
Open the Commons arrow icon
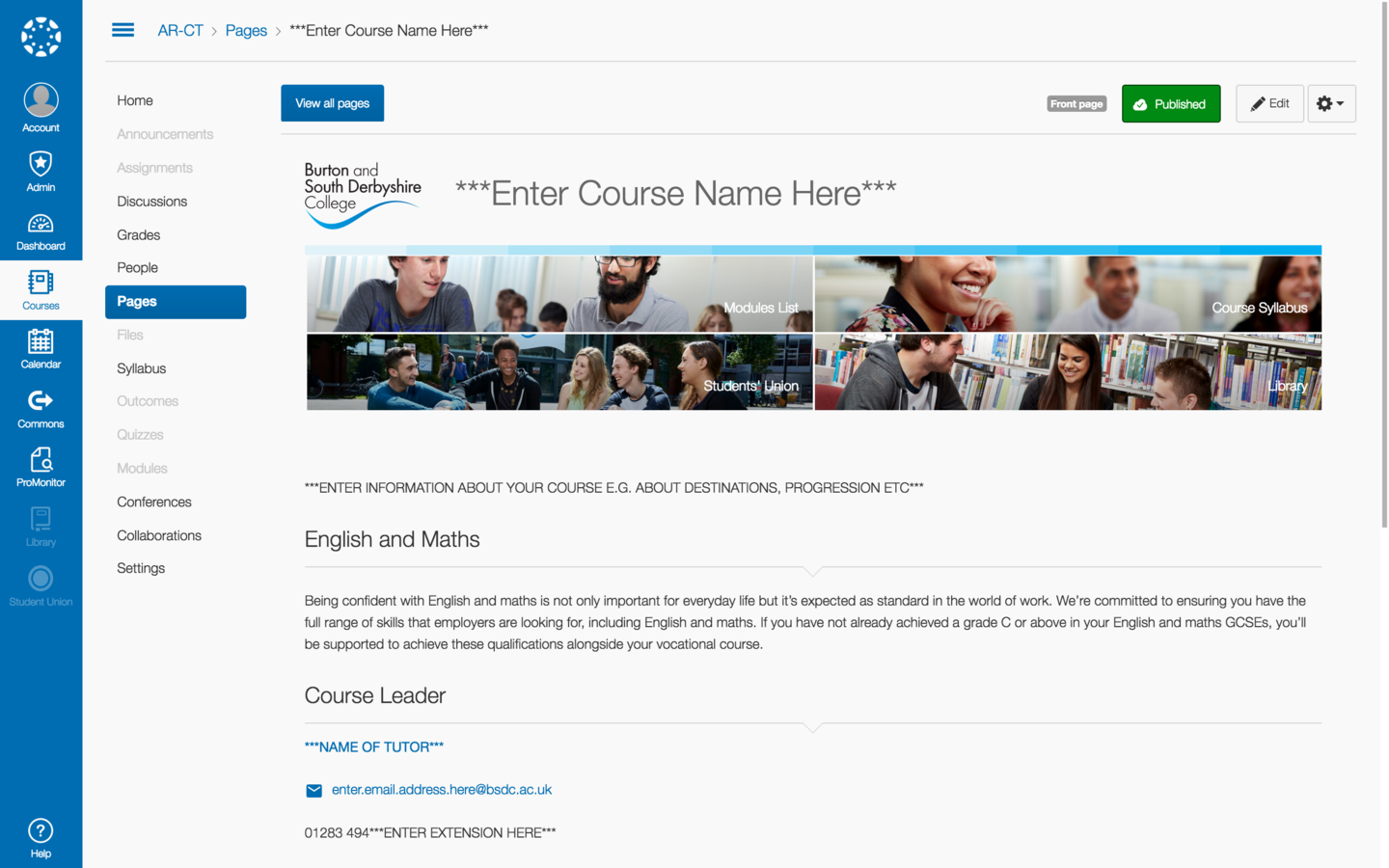click(x=41, y=400)
